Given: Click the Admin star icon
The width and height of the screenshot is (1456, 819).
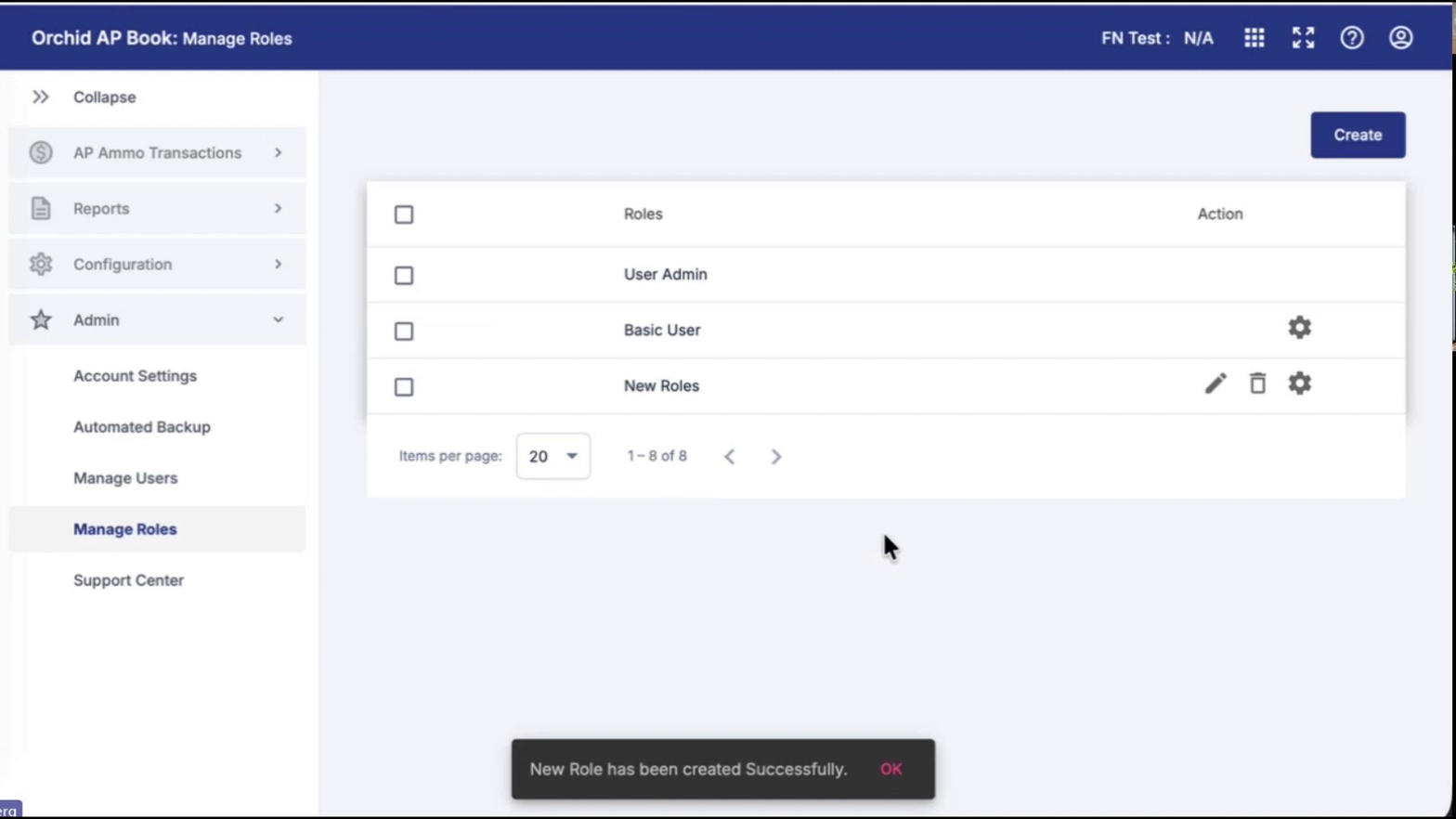Looking at the screenshot, I should pyautogui.click(x=40, y=319).
